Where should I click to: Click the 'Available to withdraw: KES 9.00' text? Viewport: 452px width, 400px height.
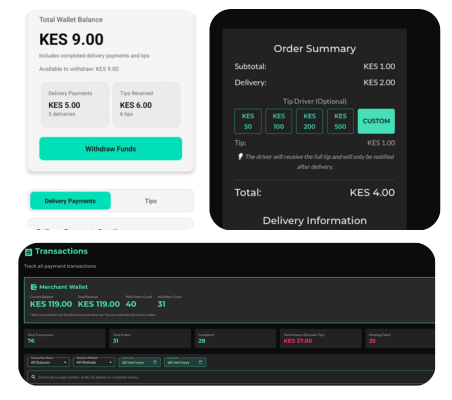point(79,69)
